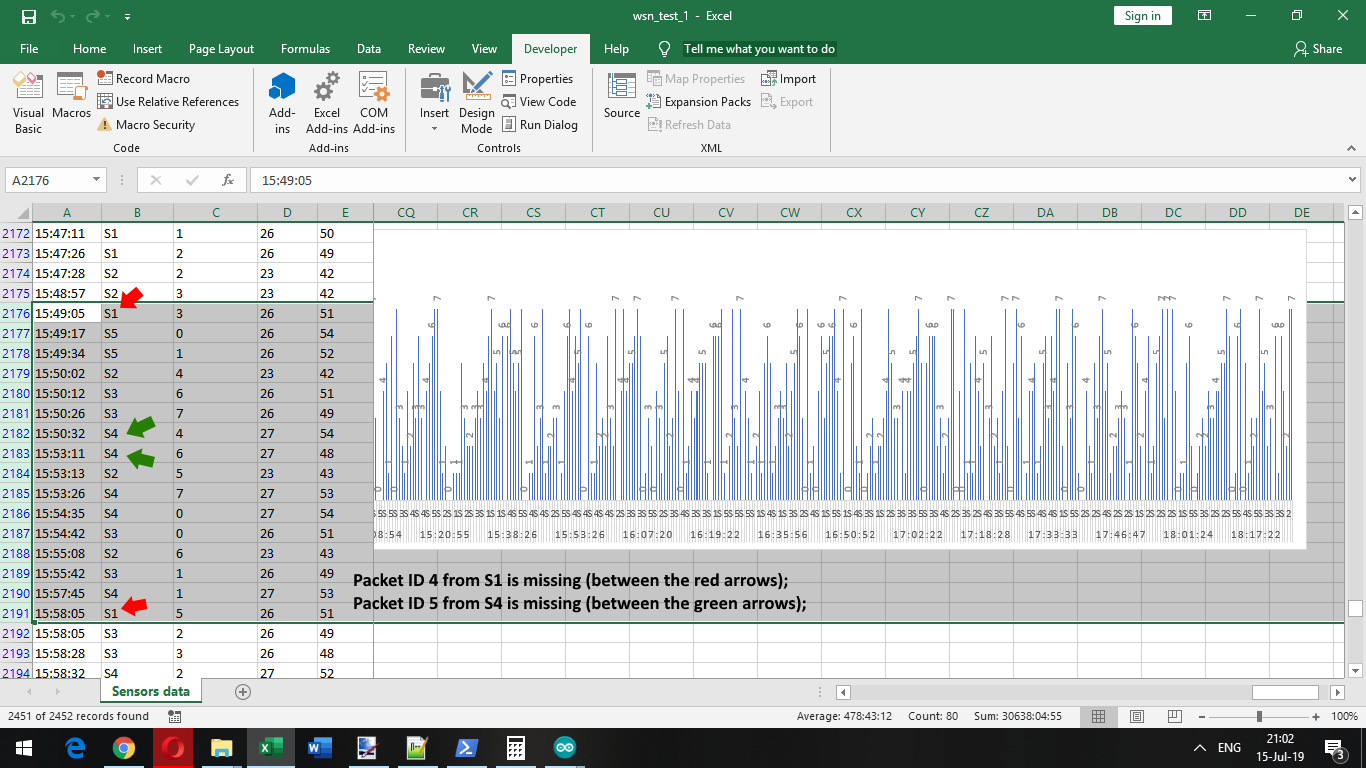Click the Tell me search box
This screenshot has width=1366, height=768.
[759, 49]
